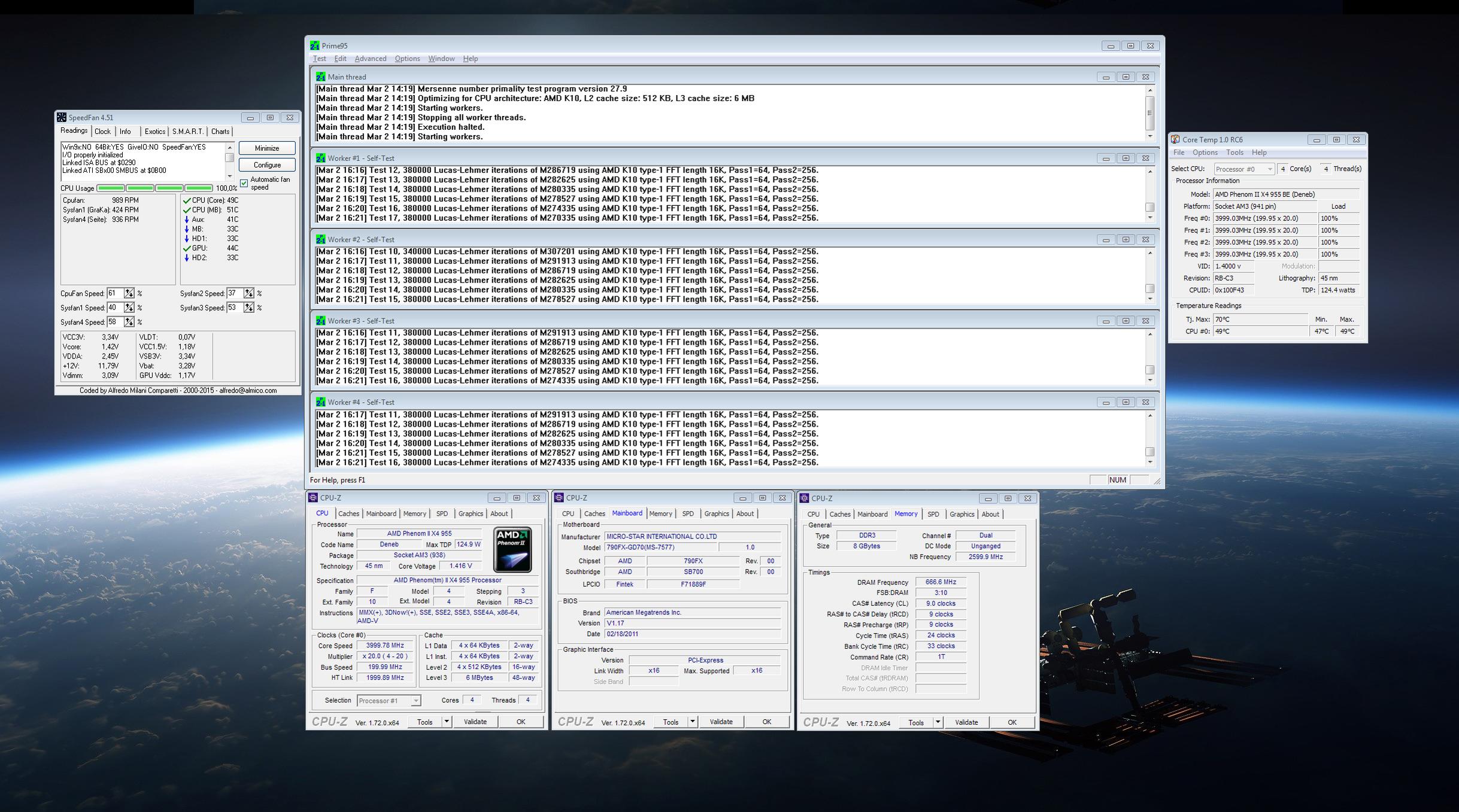This screenshot has width=1459, height=812.
Task: Click the SpeedFan CPU Usage bar
Action: [x=154, y=188]
